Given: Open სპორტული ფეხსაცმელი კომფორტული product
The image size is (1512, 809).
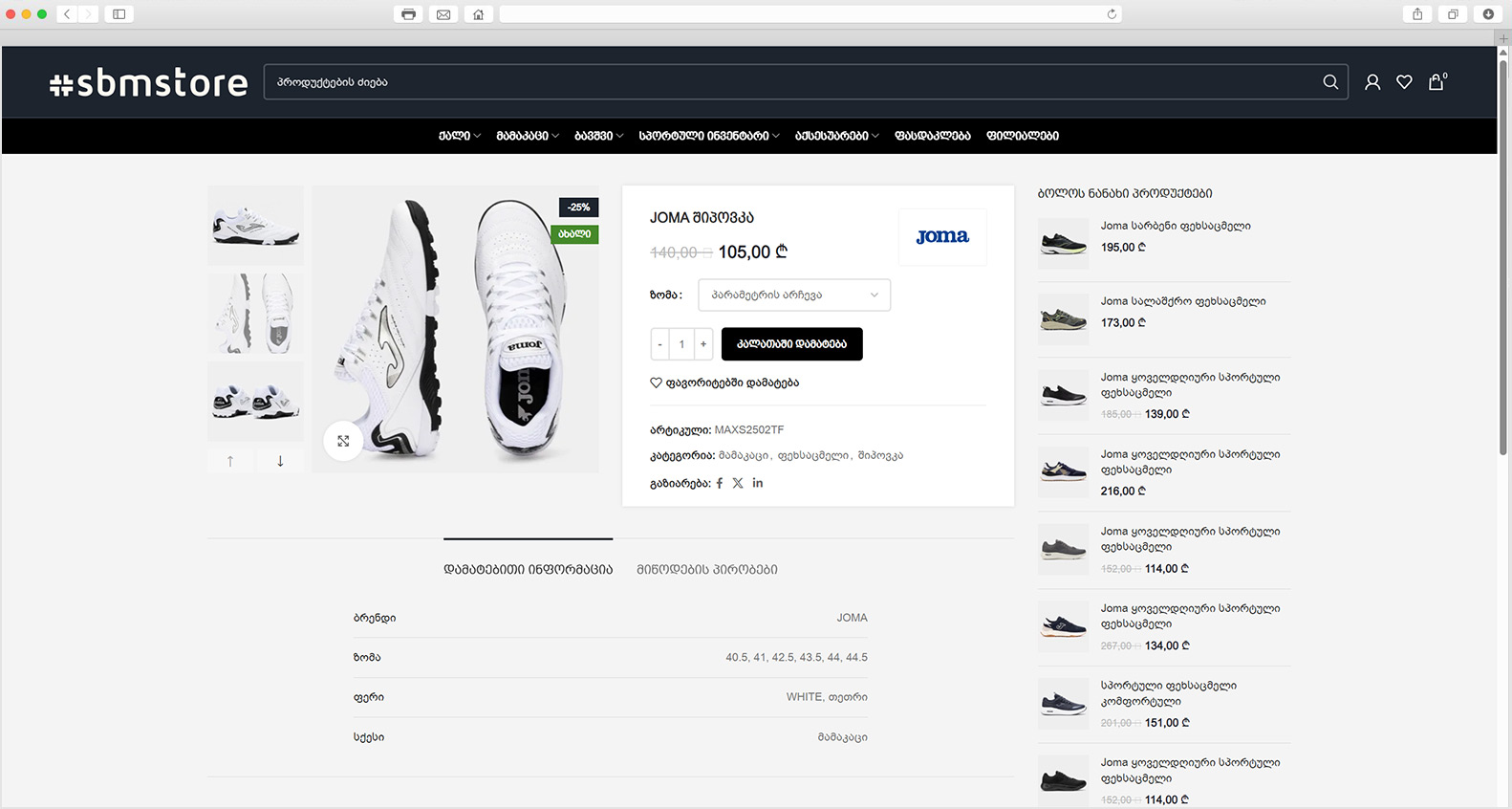Looking at the screenshot, I should 1169,693.
